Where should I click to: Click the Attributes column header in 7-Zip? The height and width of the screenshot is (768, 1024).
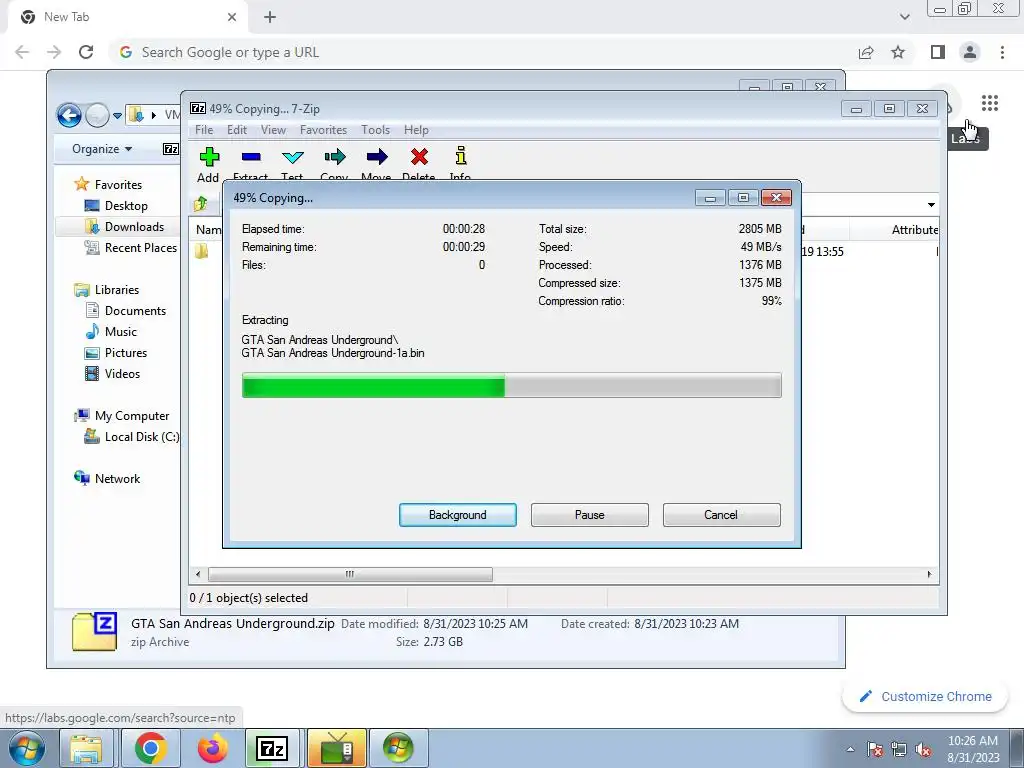coord(914,229)
